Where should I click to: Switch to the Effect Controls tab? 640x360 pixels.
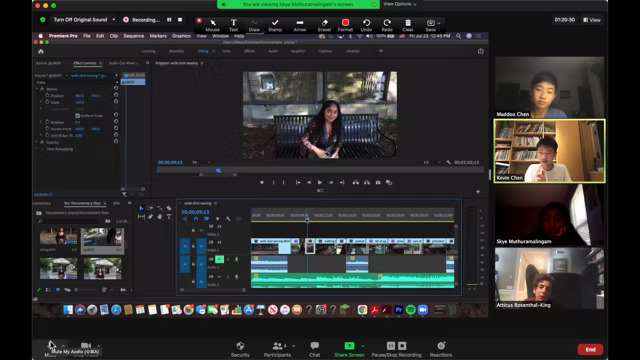click(x=85, y=63)
